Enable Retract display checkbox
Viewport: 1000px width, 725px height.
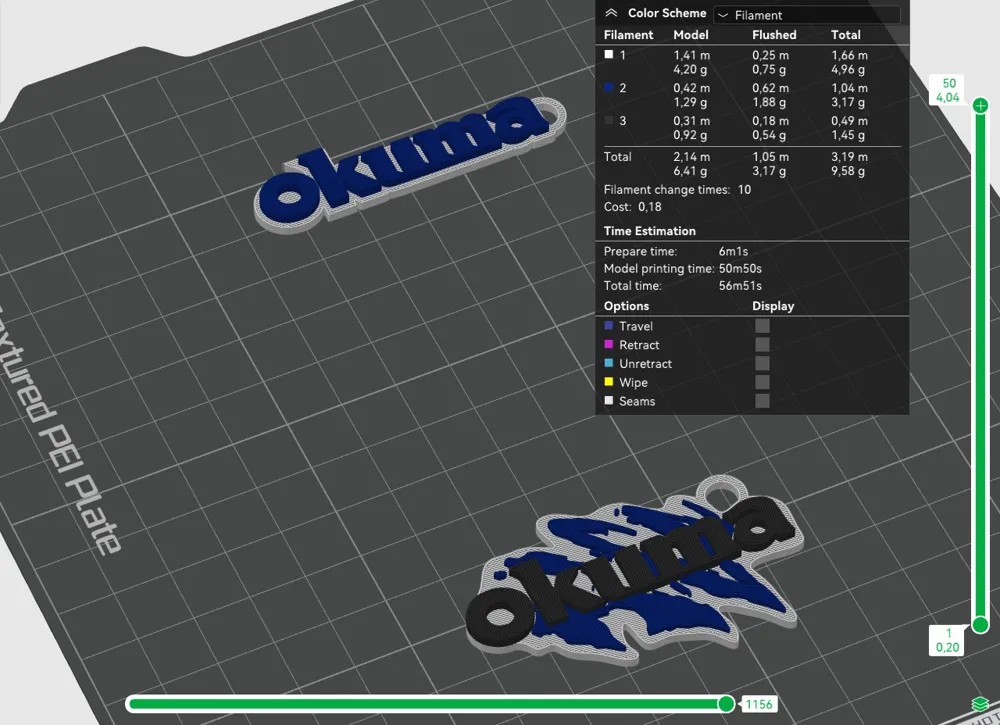click(x=762, y=345)
